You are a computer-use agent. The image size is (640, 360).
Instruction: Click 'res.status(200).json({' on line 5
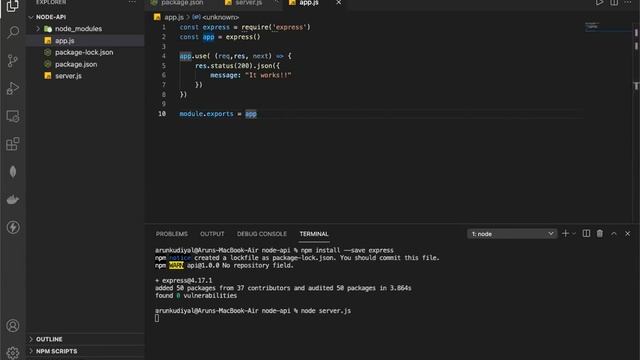click(237, 66)
